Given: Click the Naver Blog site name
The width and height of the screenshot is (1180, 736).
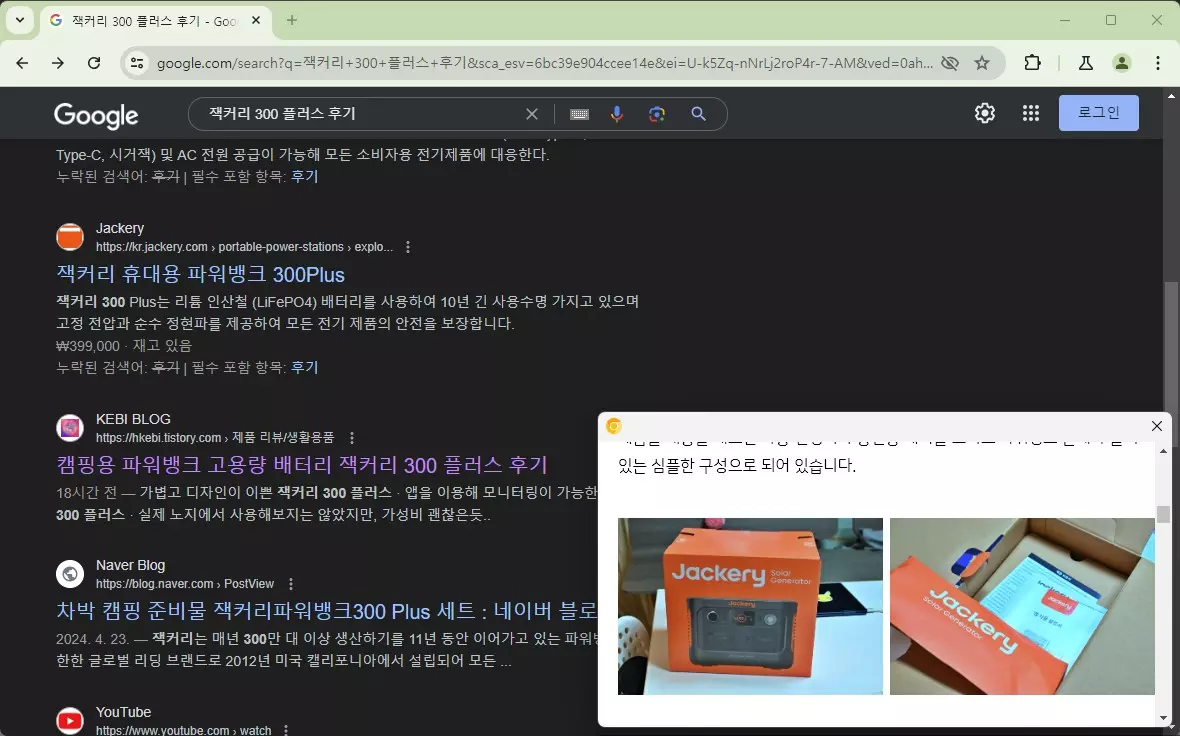Looking at the screenshot, I should [130, 565].
